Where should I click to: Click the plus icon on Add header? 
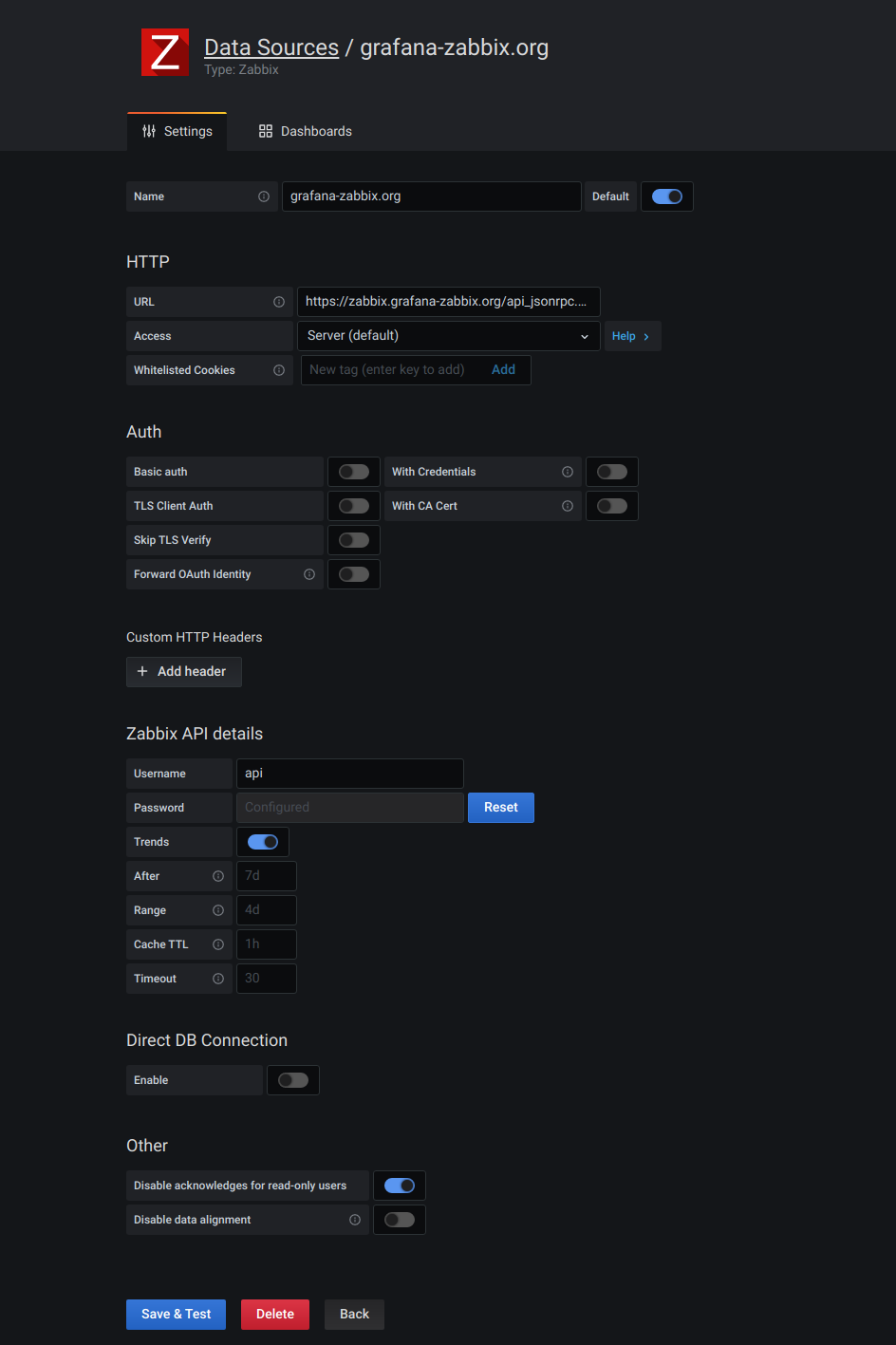click(142, 671)
